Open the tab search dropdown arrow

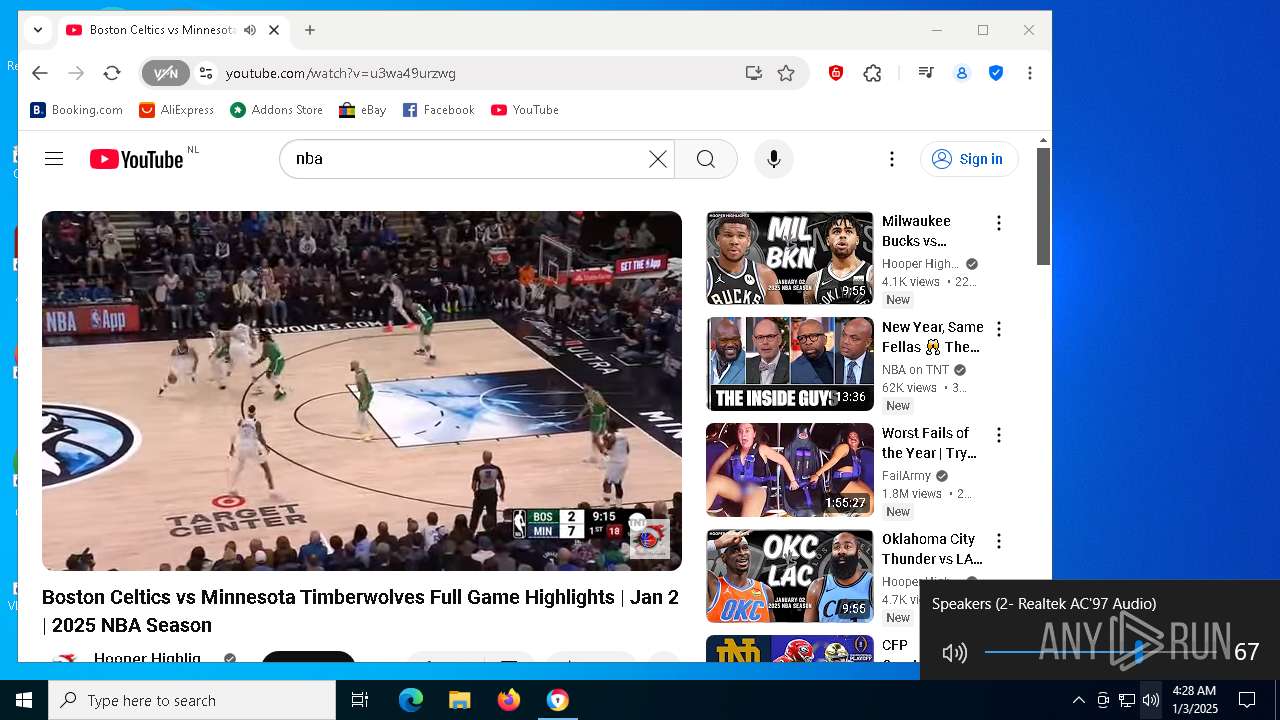pyautogui.click(x=37, y=30)
